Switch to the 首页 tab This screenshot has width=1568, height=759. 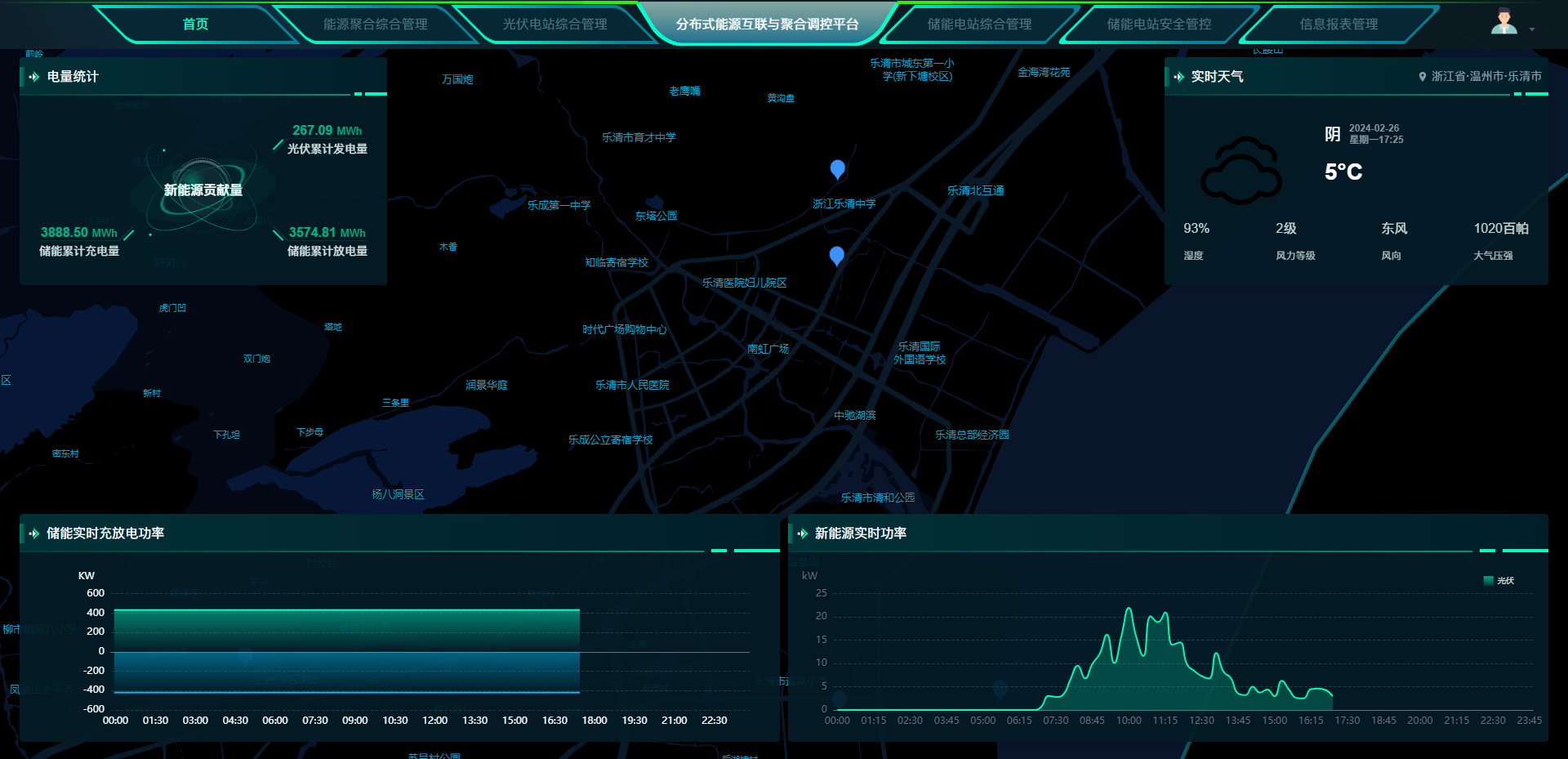click(195, 25)
